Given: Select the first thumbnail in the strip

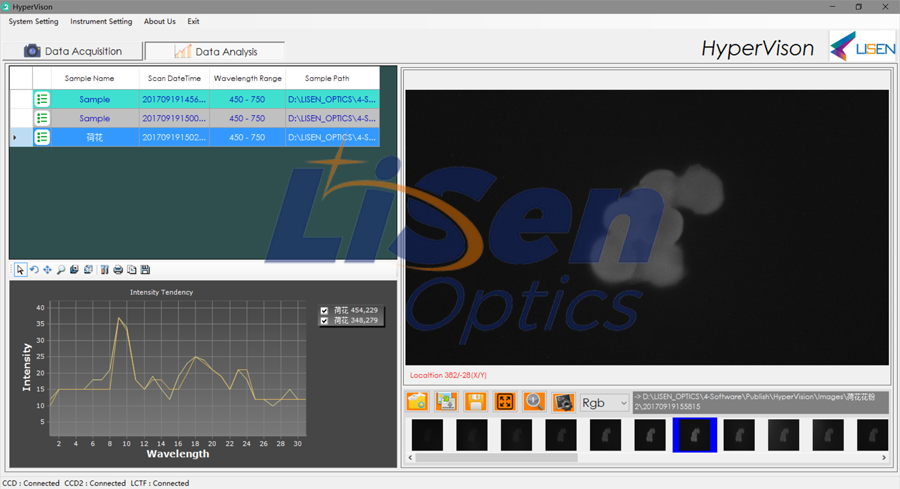Looking at the screenshot, I should click(427, 435).
